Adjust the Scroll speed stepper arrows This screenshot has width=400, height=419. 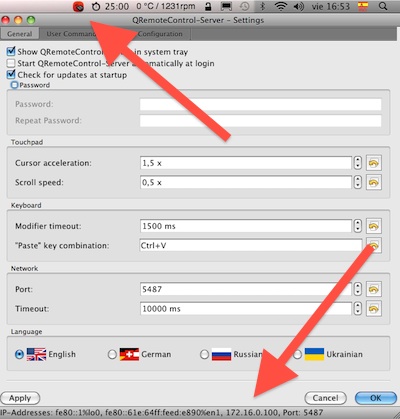point(358,182)
